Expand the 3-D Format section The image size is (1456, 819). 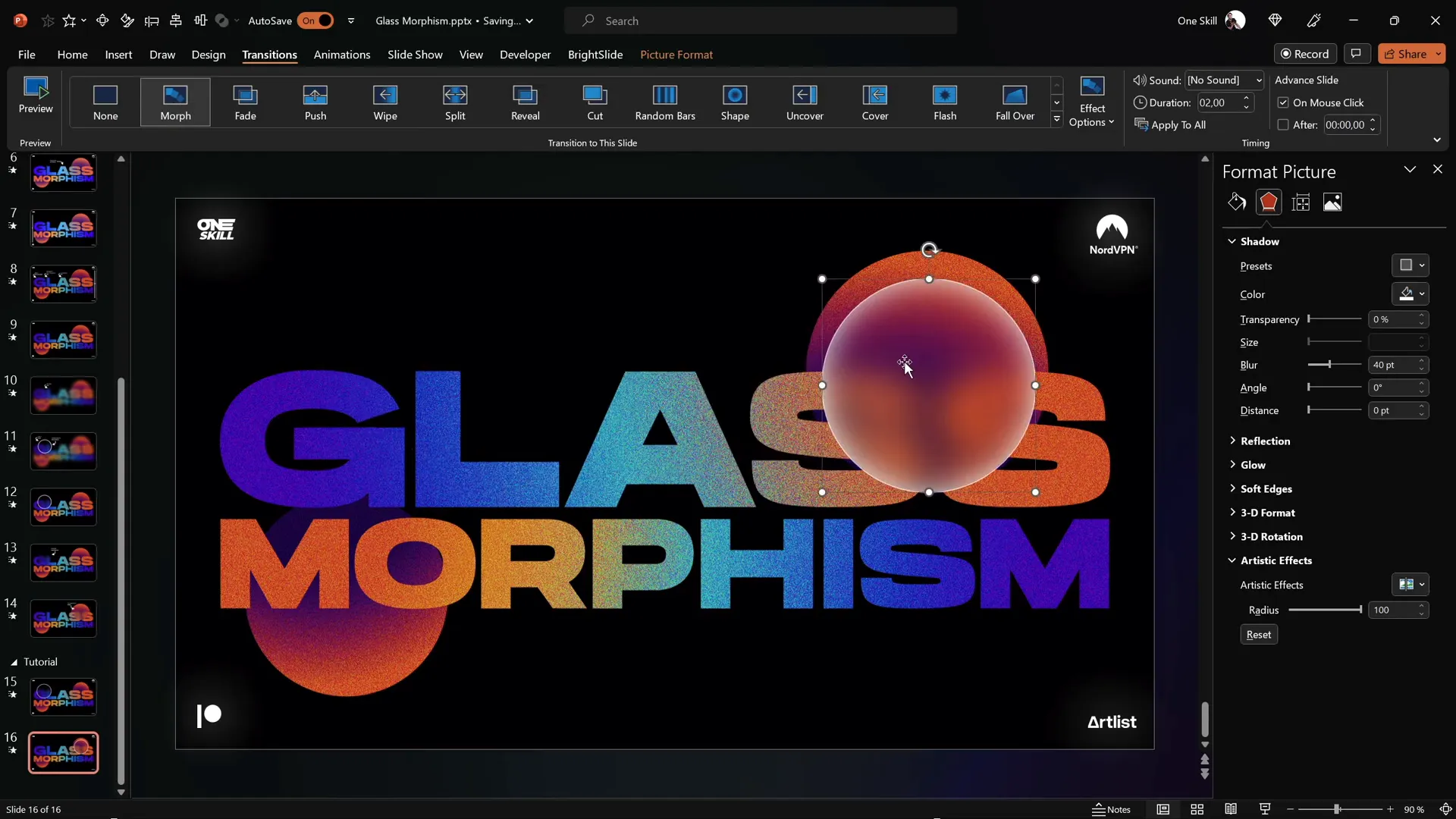(1232, 513)
